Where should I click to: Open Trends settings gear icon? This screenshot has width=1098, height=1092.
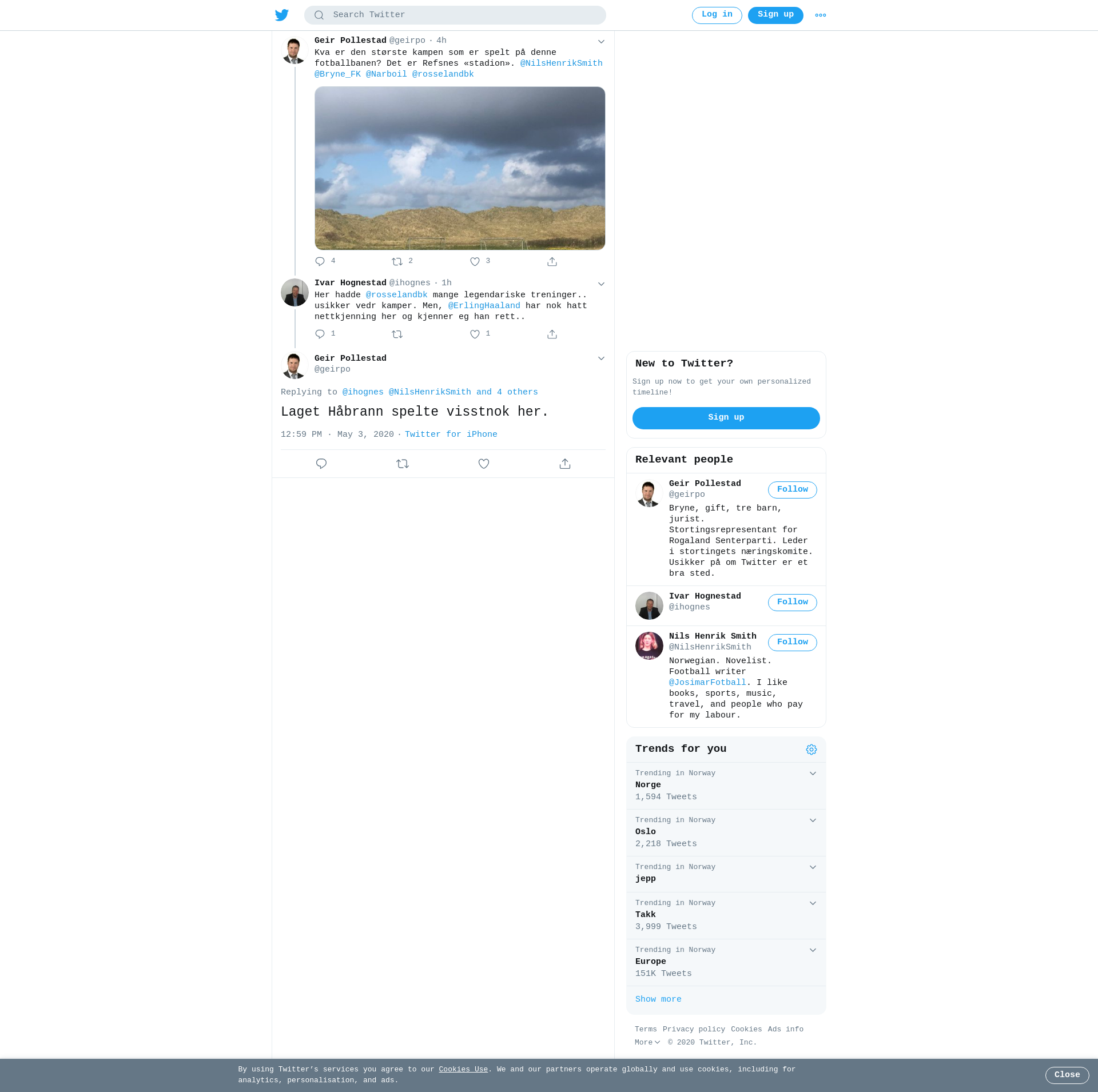(811, 750)
